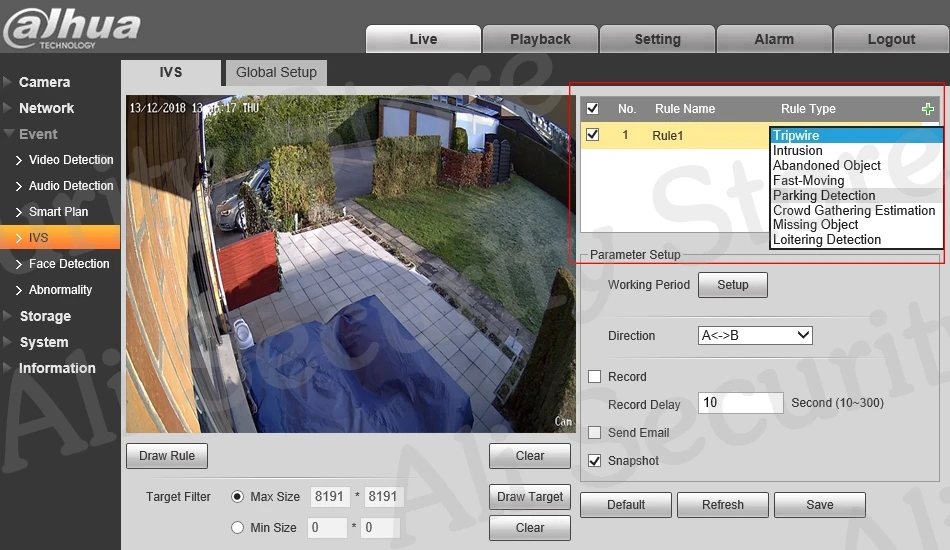Screen dimensions: 950x550
Task: Switch to the Playback tab
Action: [540, 39]
